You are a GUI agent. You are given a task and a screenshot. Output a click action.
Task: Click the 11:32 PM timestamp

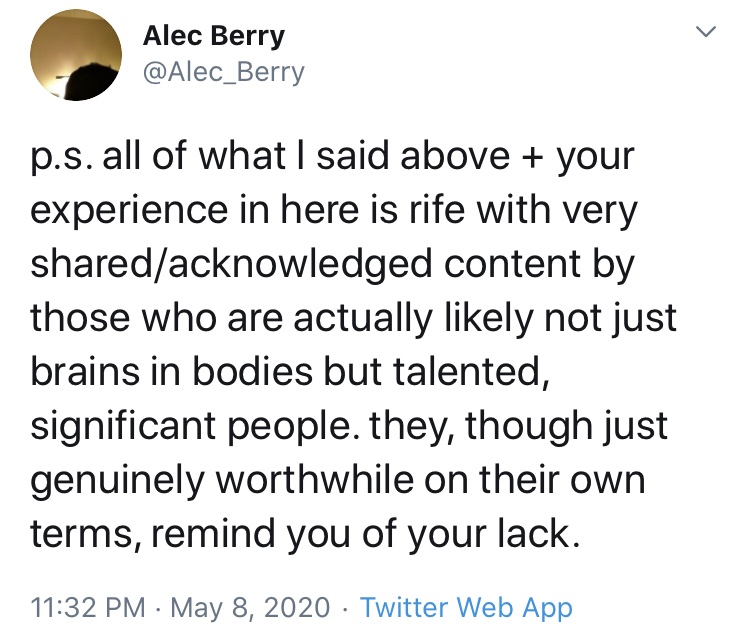[86, 607]
